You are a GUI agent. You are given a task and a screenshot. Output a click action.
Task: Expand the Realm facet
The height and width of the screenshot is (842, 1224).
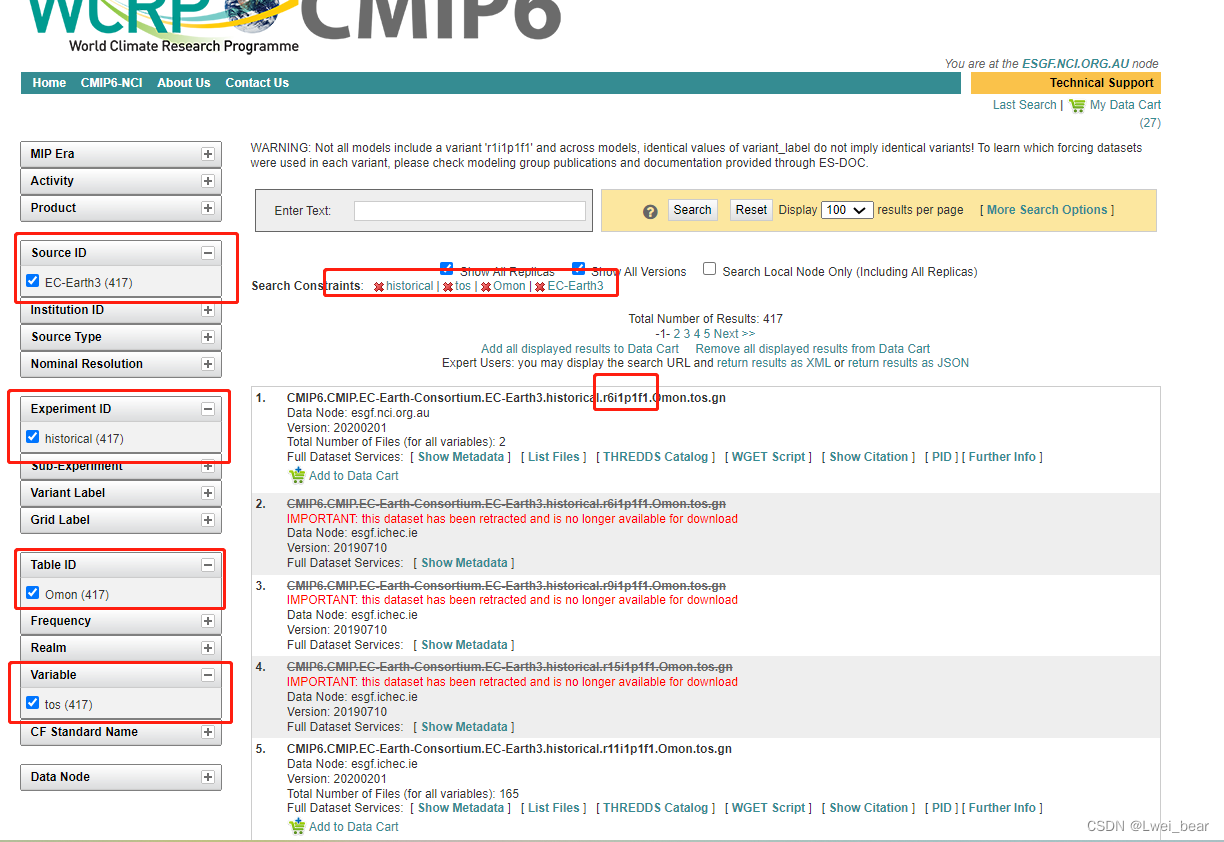point(207,648)
